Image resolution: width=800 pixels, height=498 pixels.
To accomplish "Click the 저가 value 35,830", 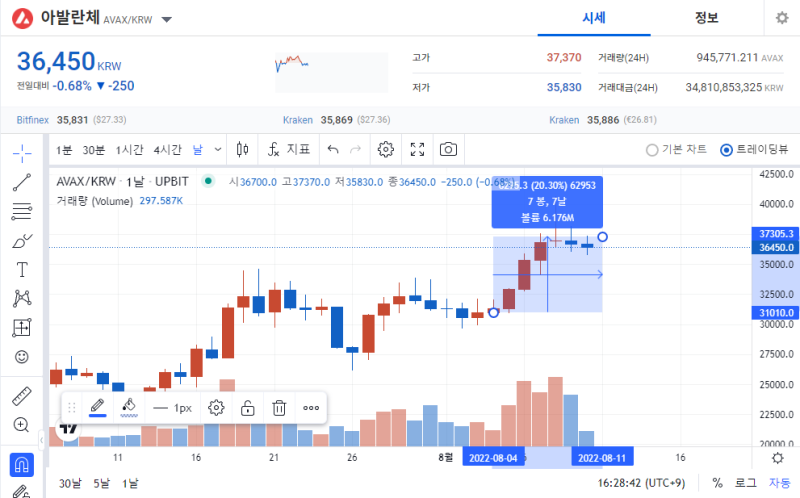I will [x=564, y=87].
